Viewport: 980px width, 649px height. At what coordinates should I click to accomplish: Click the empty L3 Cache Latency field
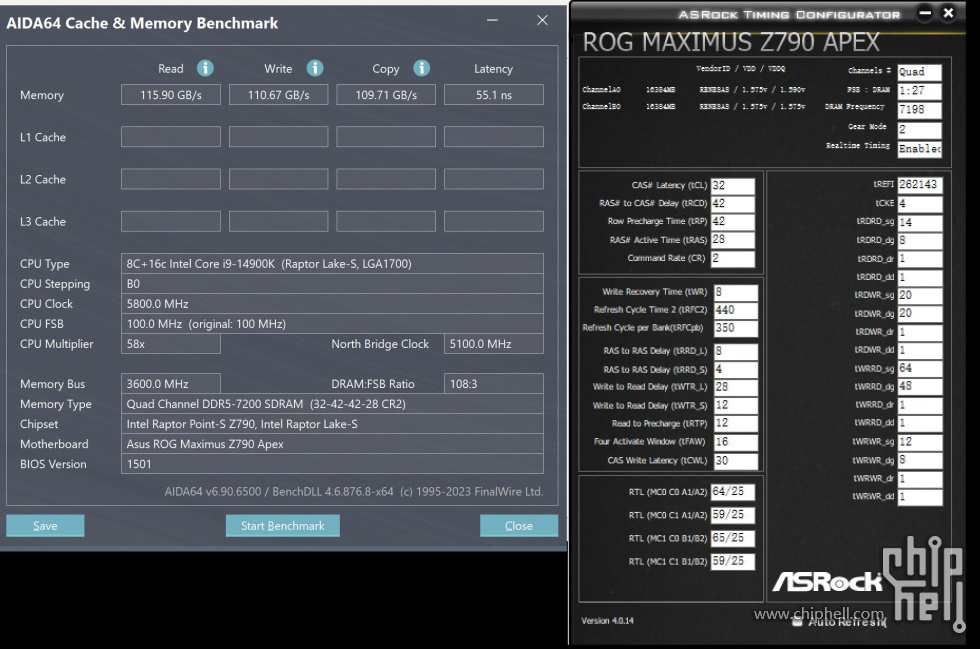coord(494,221)
